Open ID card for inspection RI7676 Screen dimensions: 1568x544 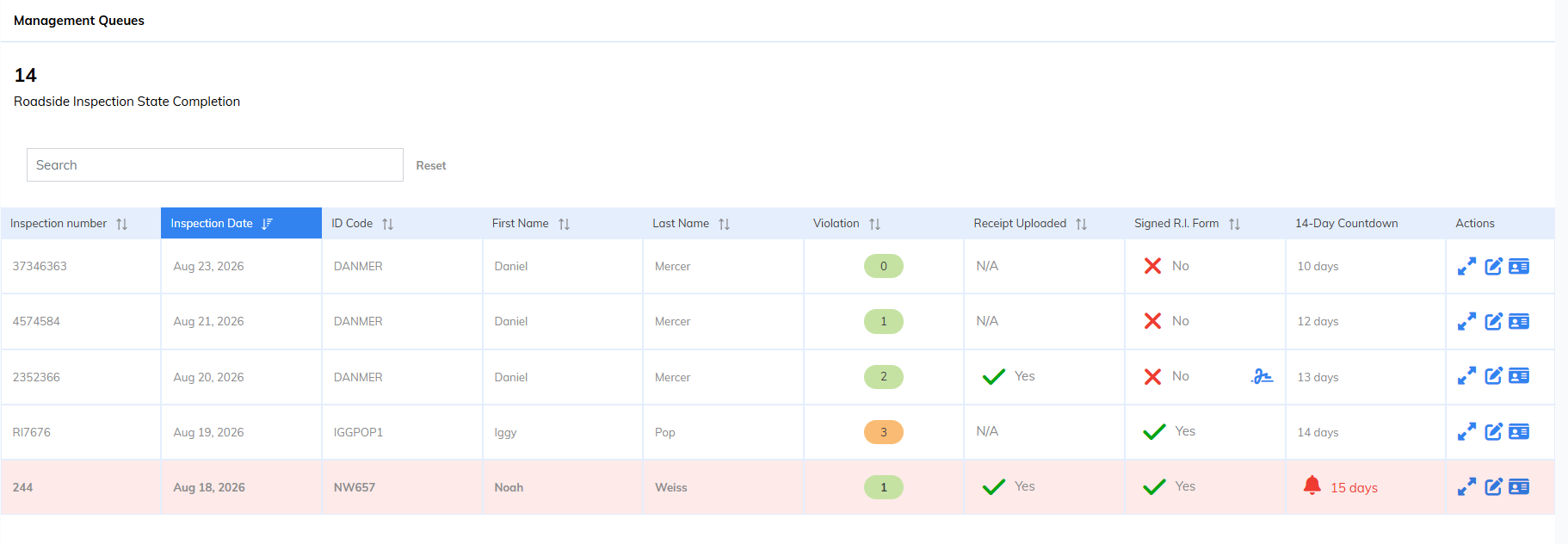pyautogui.click(x=1519, y=432)
